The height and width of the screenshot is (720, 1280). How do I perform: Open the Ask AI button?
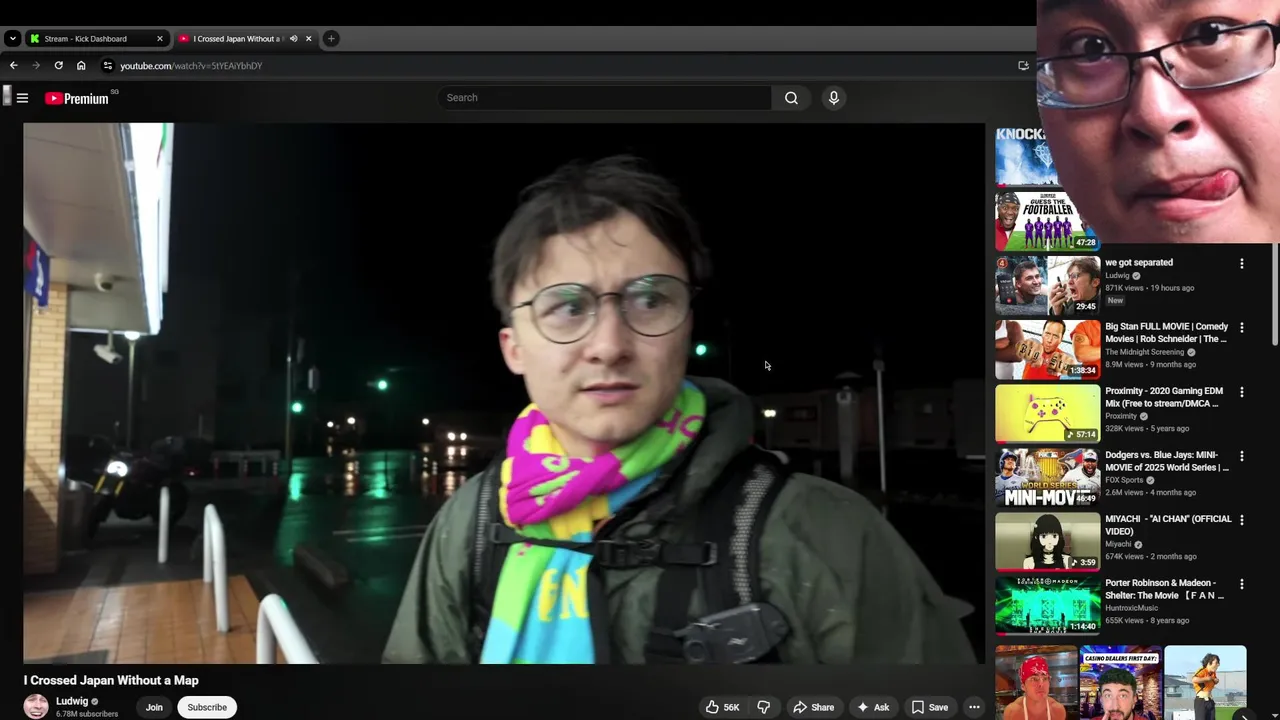click(x=872, y=707)
